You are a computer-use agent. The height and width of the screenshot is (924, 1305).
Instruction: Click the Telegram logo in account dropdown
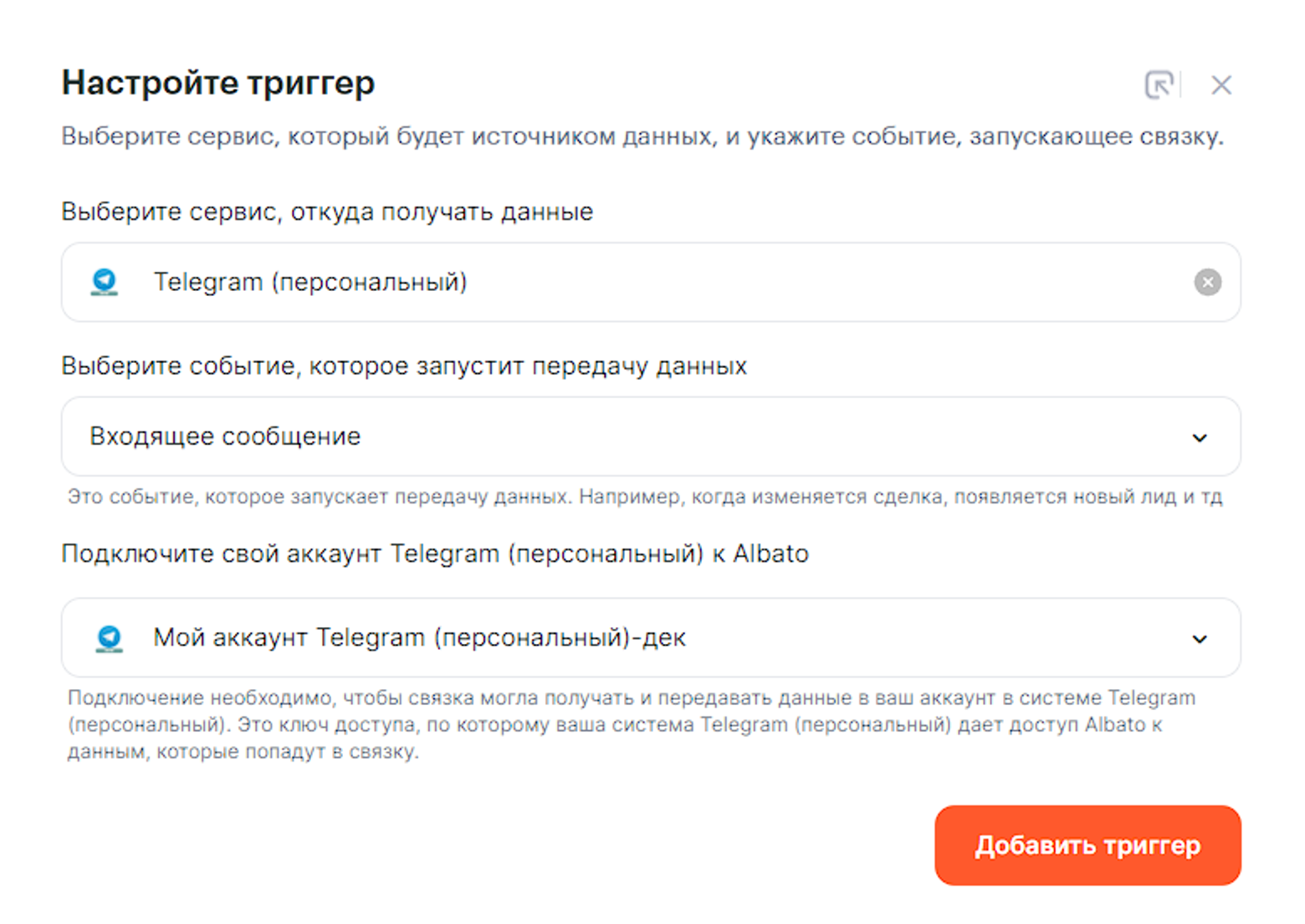[109, 638]
